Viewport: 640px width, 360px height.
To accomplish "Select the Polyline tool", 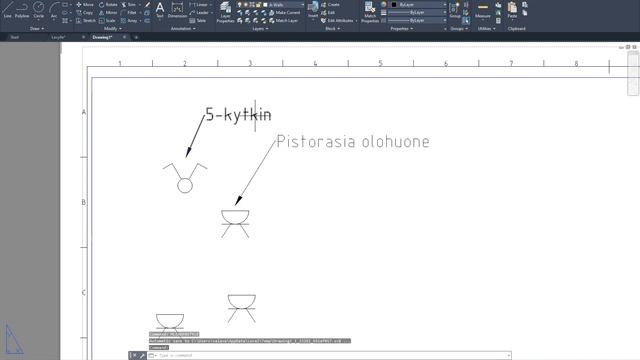I will (x=22, y=10).
